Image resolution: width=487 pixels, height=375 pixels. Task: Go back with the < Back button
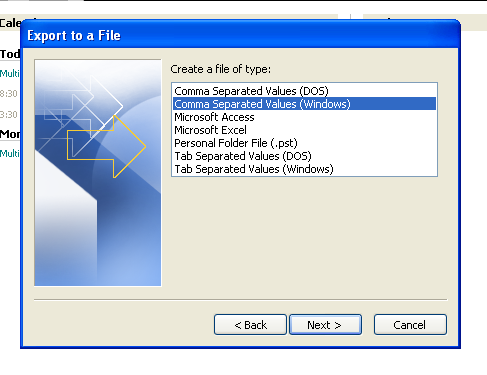tap(250, 325)
